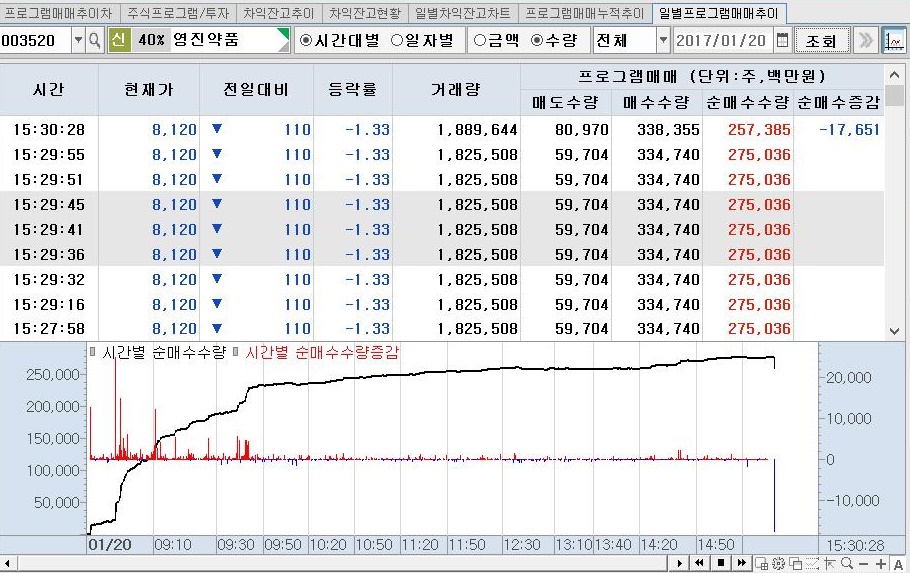
Task: Select the 15:29:55 row time
Action: [x=49, y=154]
